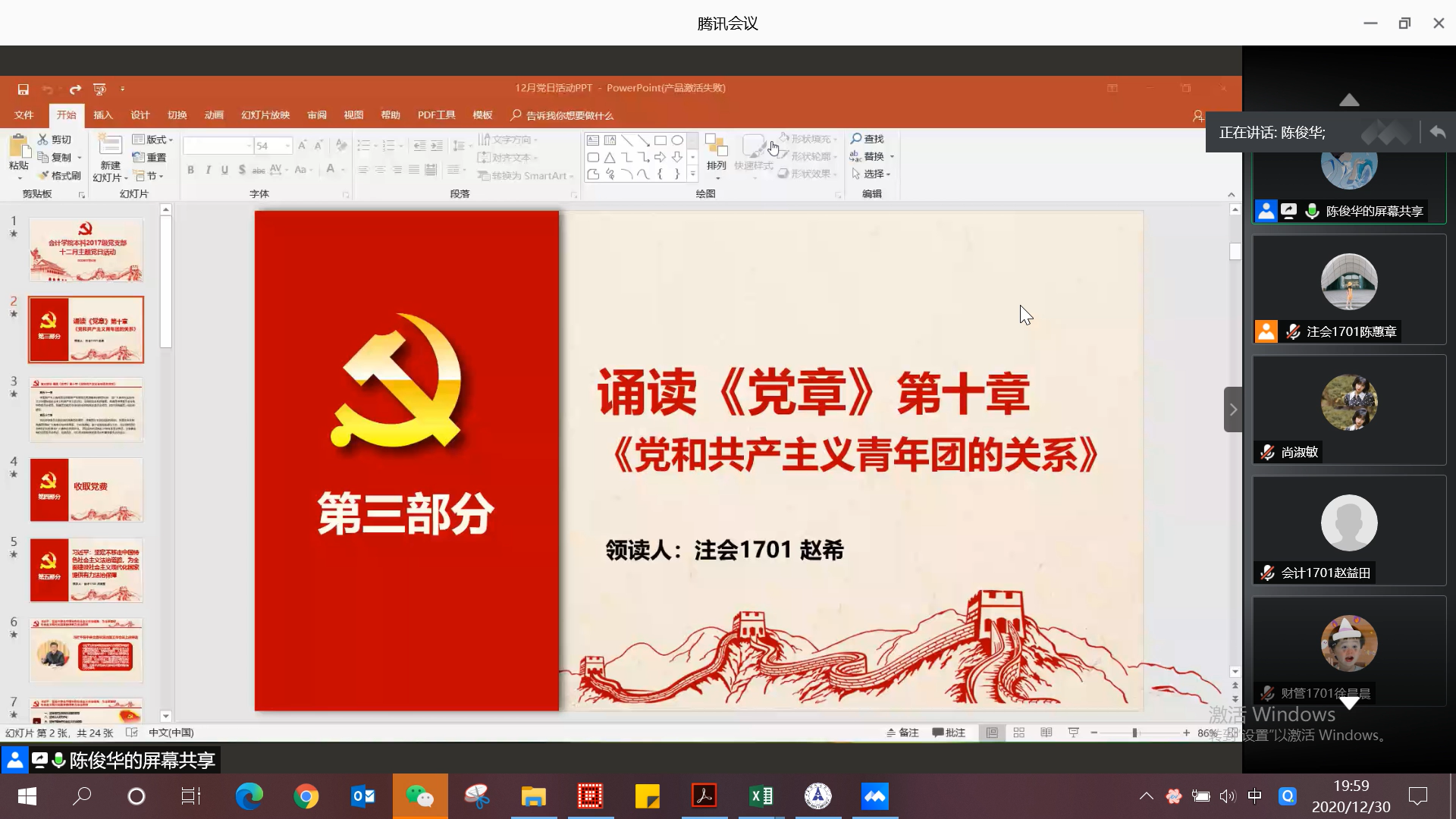Collapse the participant side panel chevron
Screen dimensions: 1456x819
(x=1233, y=409)
